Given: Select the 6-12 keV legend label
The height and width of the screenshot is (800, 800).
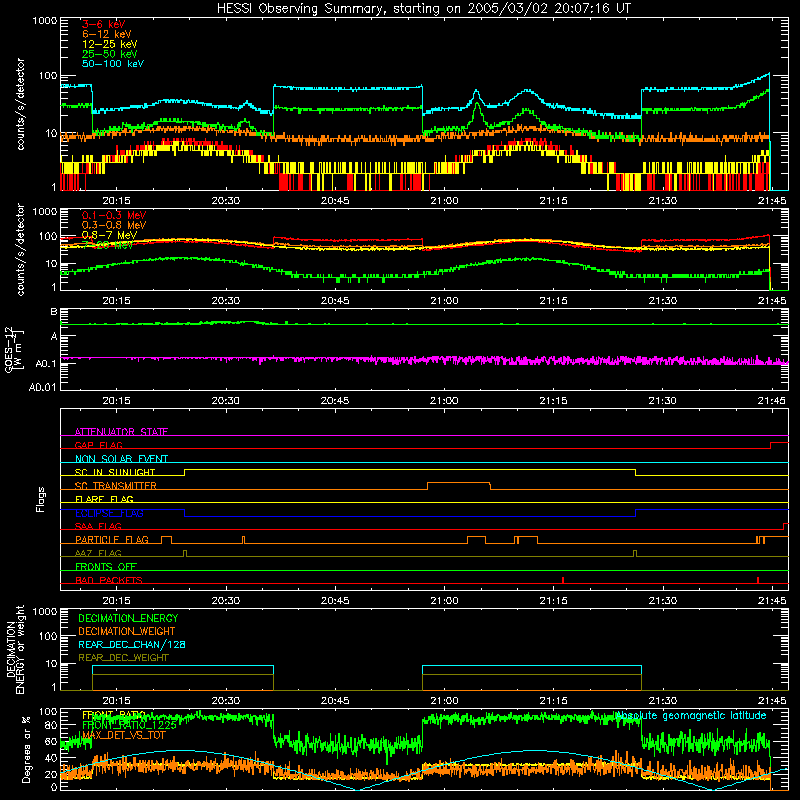Looking at the screenshot, I should coord(107,34).
